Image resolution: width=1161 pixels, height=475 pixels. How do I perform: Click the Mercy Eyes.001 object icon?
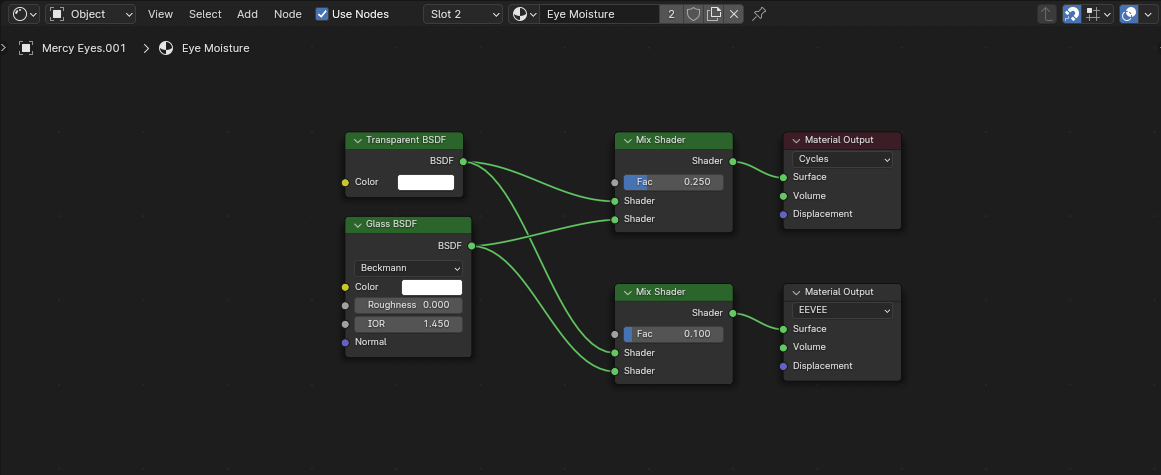point(26,48)
